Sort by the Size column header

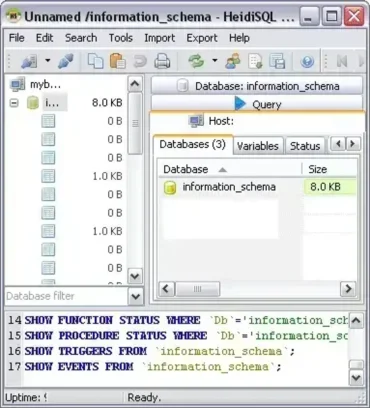[x=329, y=169]
